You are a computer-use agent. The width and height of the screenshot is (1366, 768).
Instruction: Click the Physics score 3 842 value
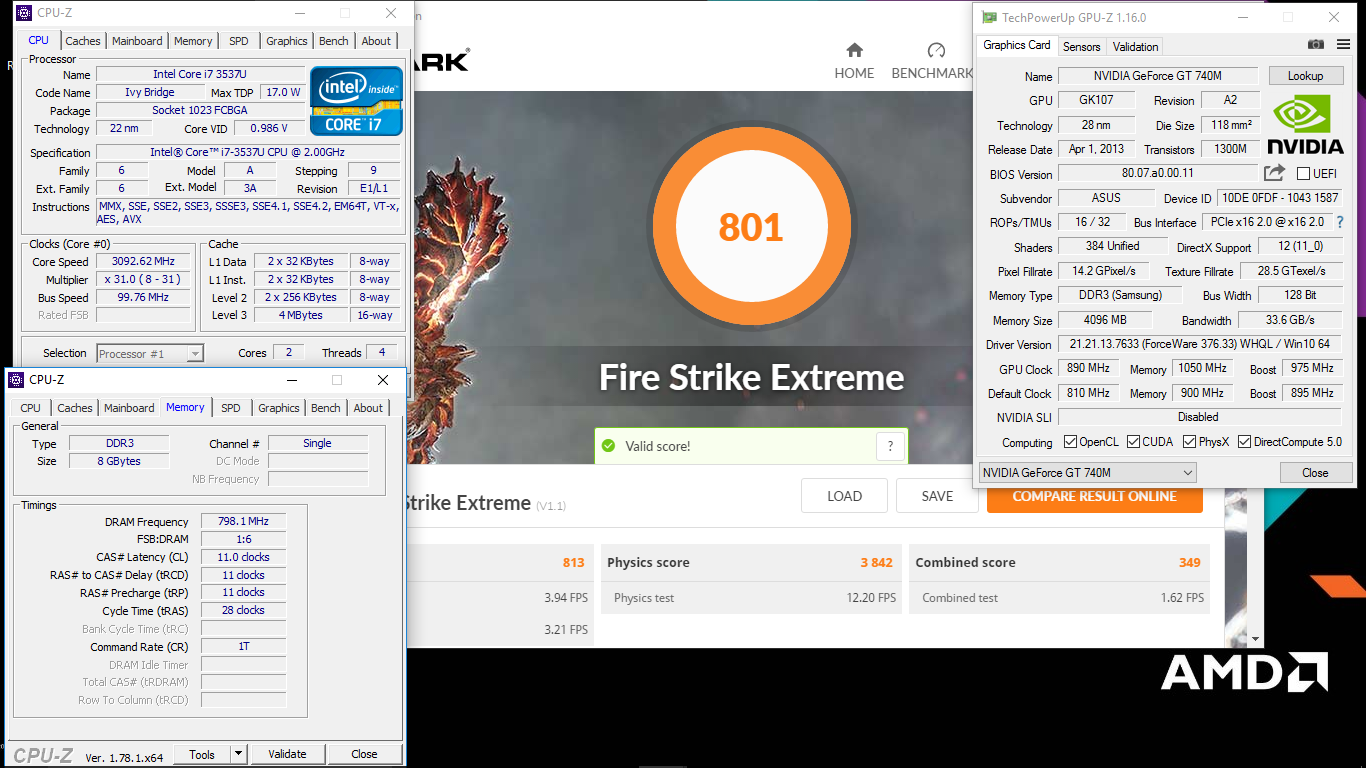(876, 562)
